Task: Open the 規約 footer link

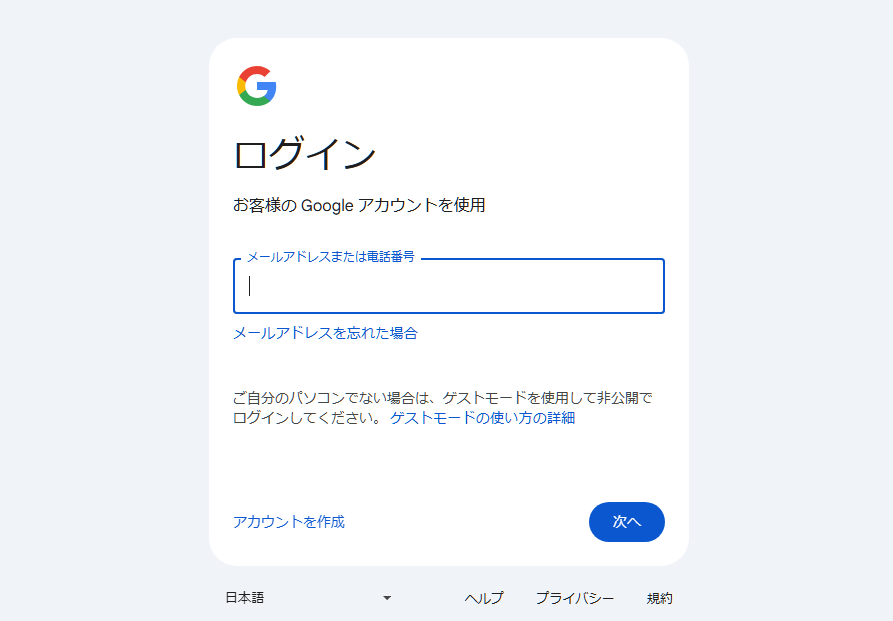Action: coord(660,598)
